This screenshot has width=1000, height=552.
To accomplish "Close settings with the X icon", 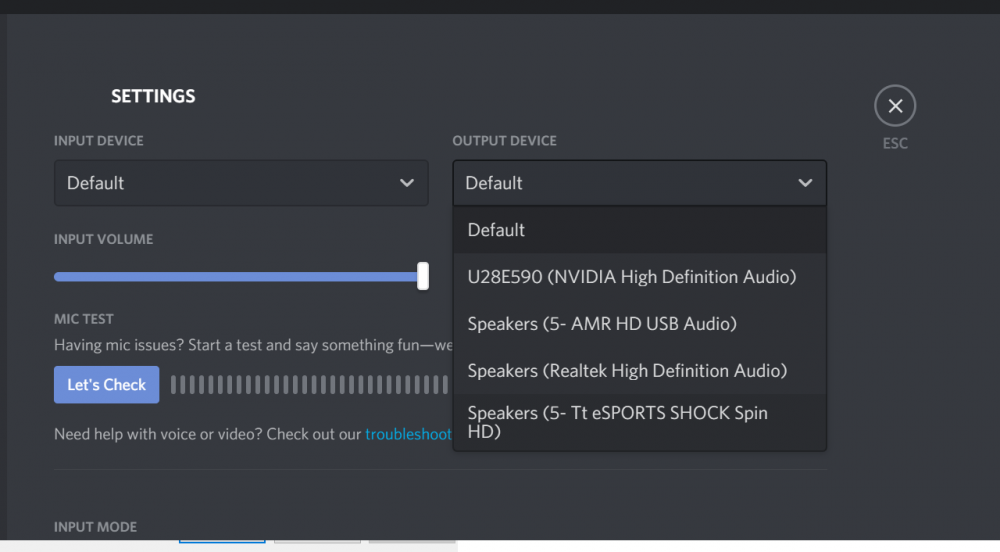I will [895, 106].
